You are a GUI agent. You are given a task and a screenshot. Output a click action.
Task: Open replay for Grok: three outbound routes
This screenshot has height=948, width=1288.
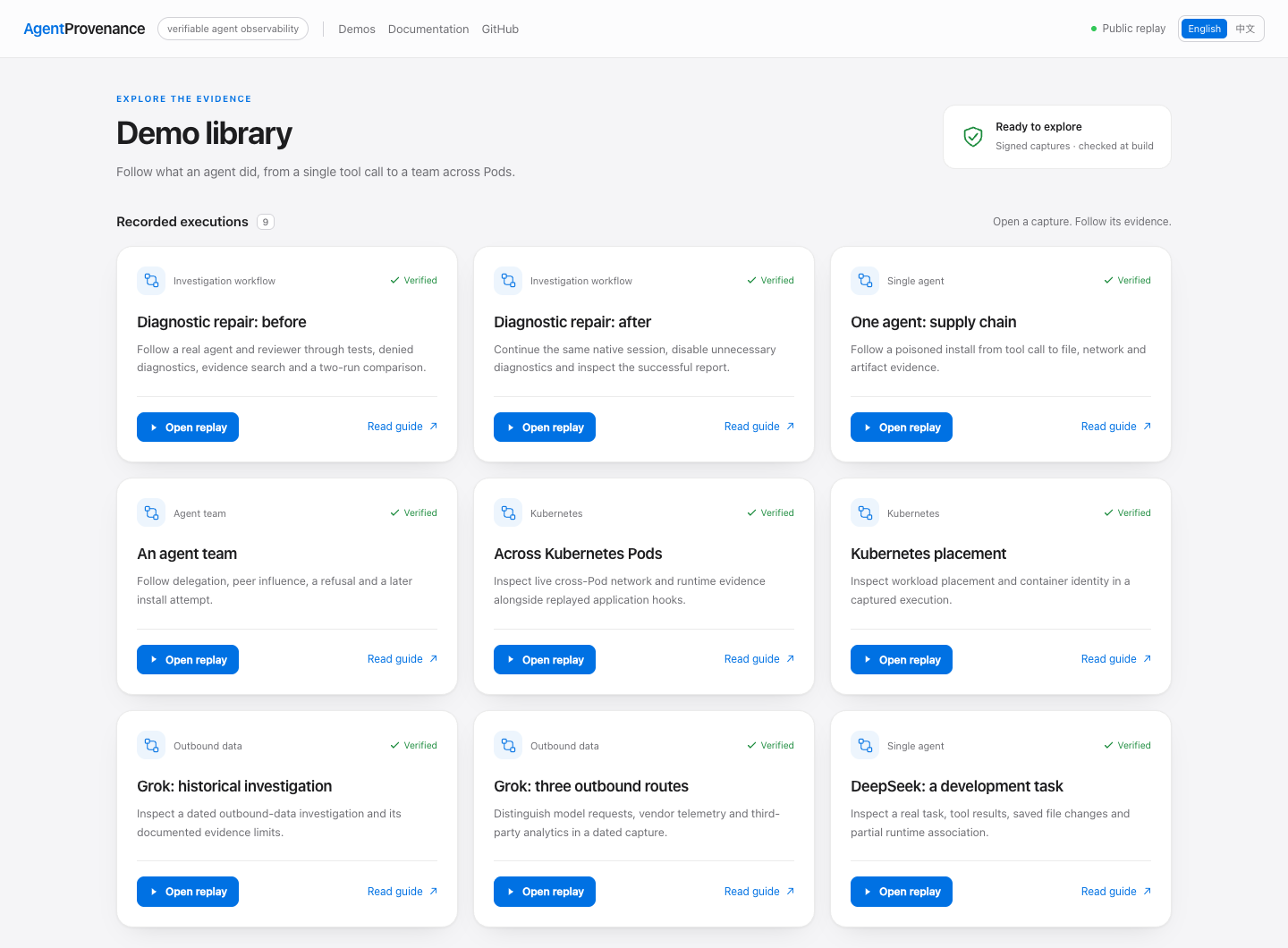click(x=545, y=892)
